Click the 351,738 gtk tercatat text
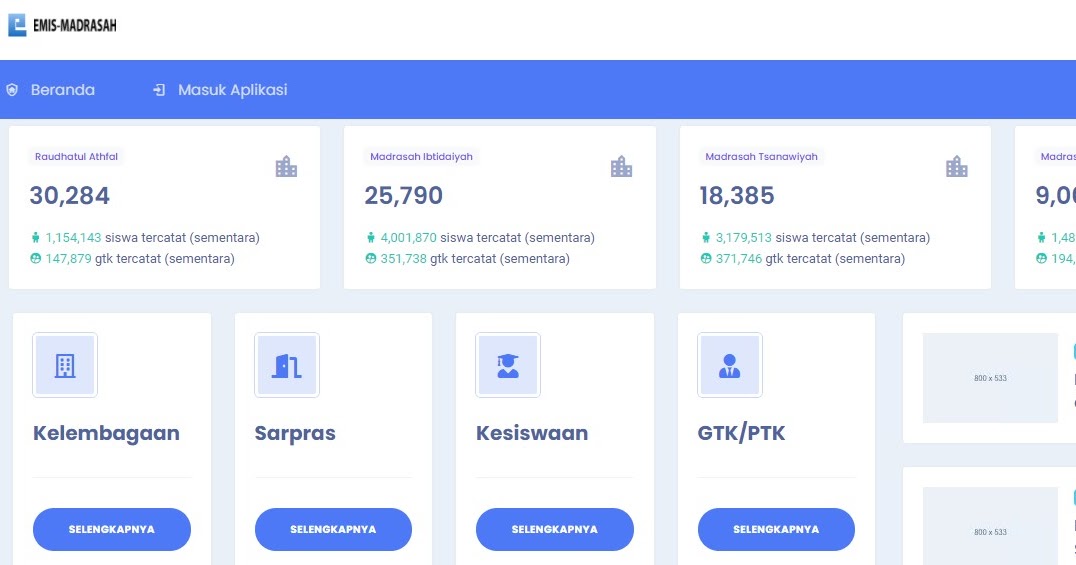 [475, 259]
